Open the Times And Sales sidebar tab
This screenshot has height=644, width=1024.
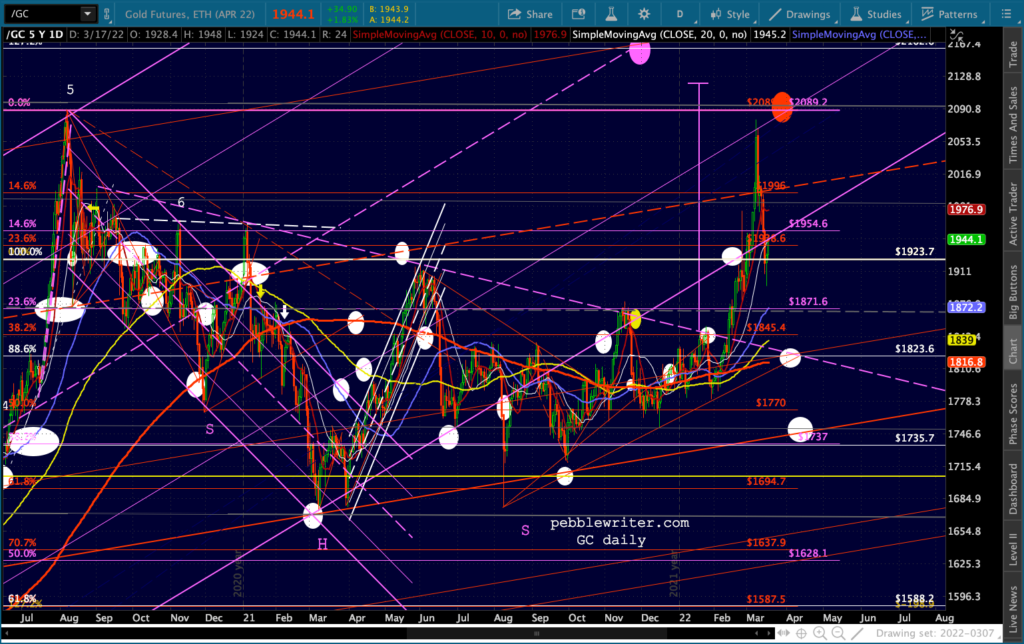pos(1013,125)
